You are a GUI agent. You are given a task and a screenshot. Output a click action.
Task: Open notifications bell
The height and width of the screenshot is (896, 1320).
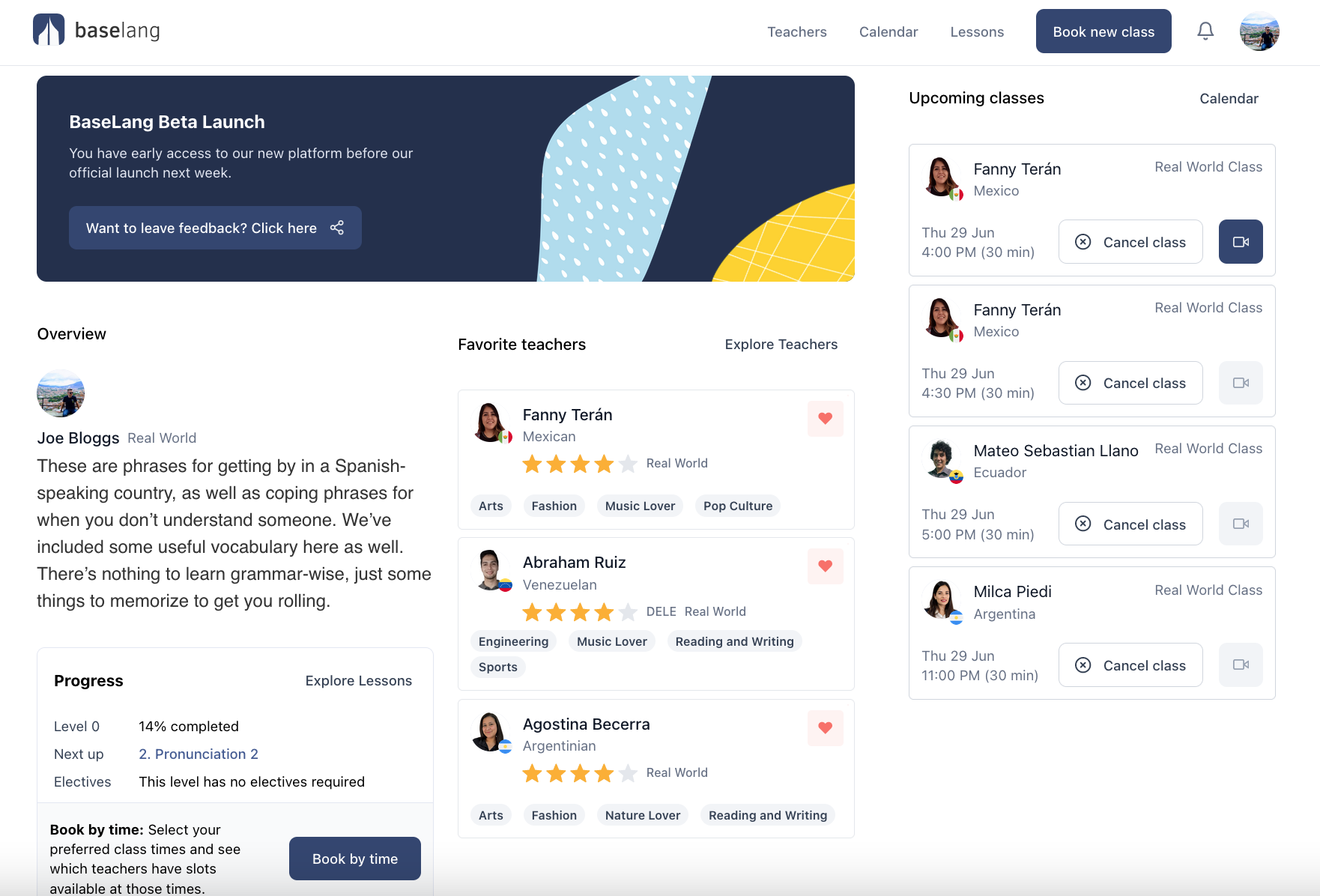click(x=1205, y=31)
